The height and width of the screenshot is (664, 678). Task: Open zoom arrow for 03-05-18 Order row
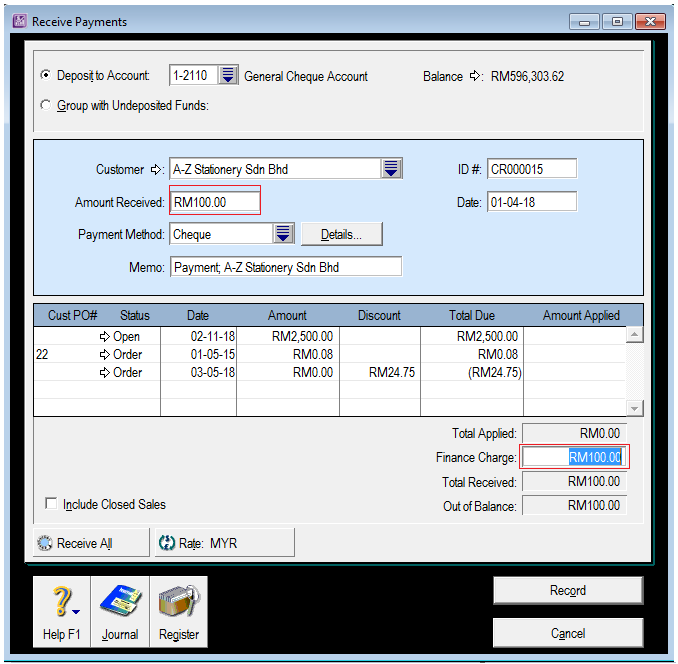click(105, 373)
